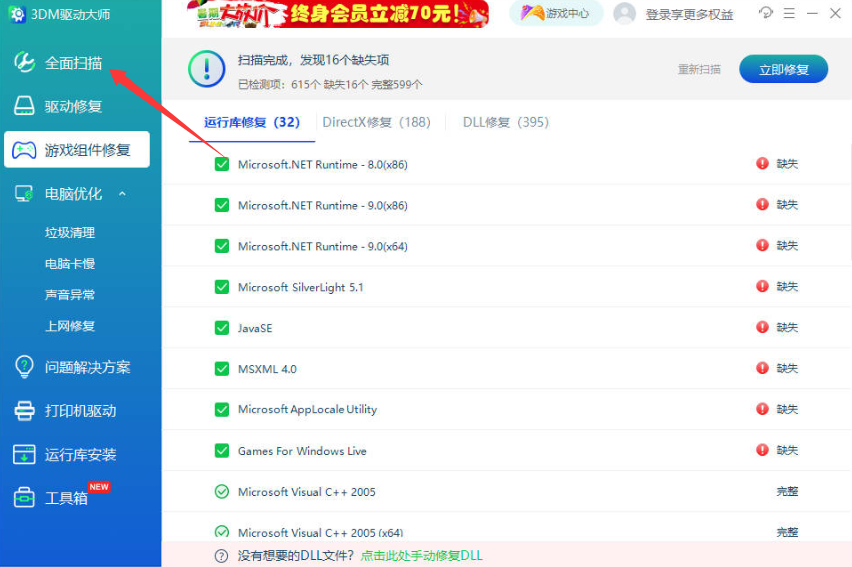The image size is (852, 567).
Task: Uncheck Microsoft AppLocale Utility checkbox
Action: [222, 409]
